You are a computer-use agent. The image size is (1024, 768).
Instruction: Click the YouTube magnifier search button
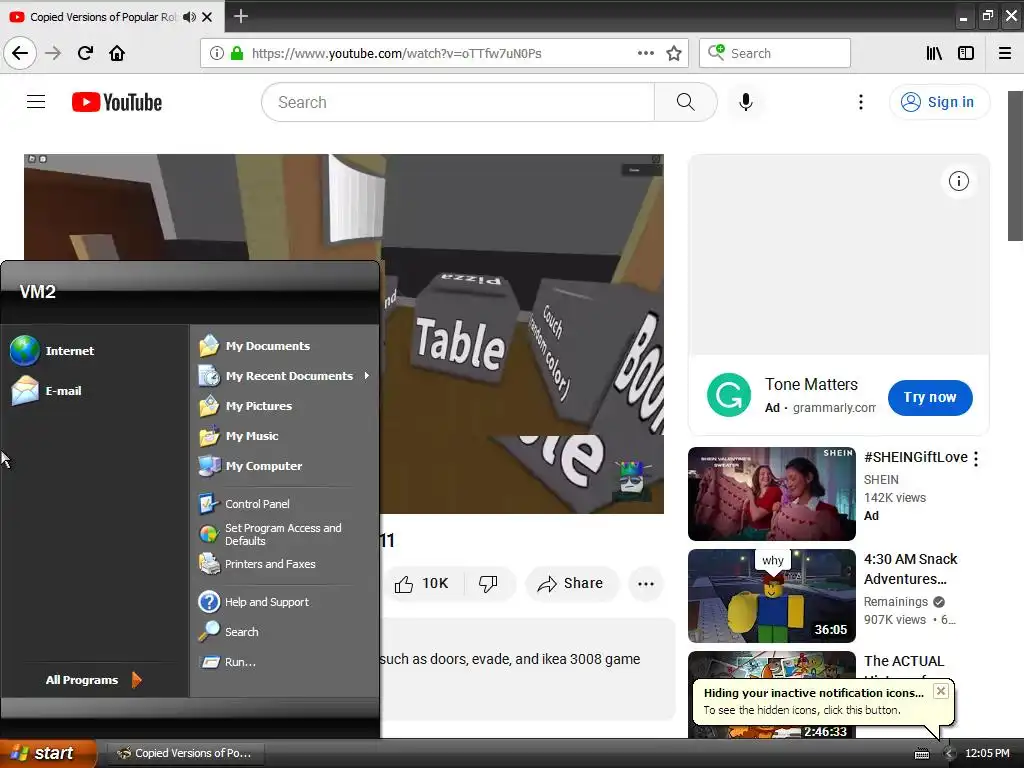tap(686, 102)
